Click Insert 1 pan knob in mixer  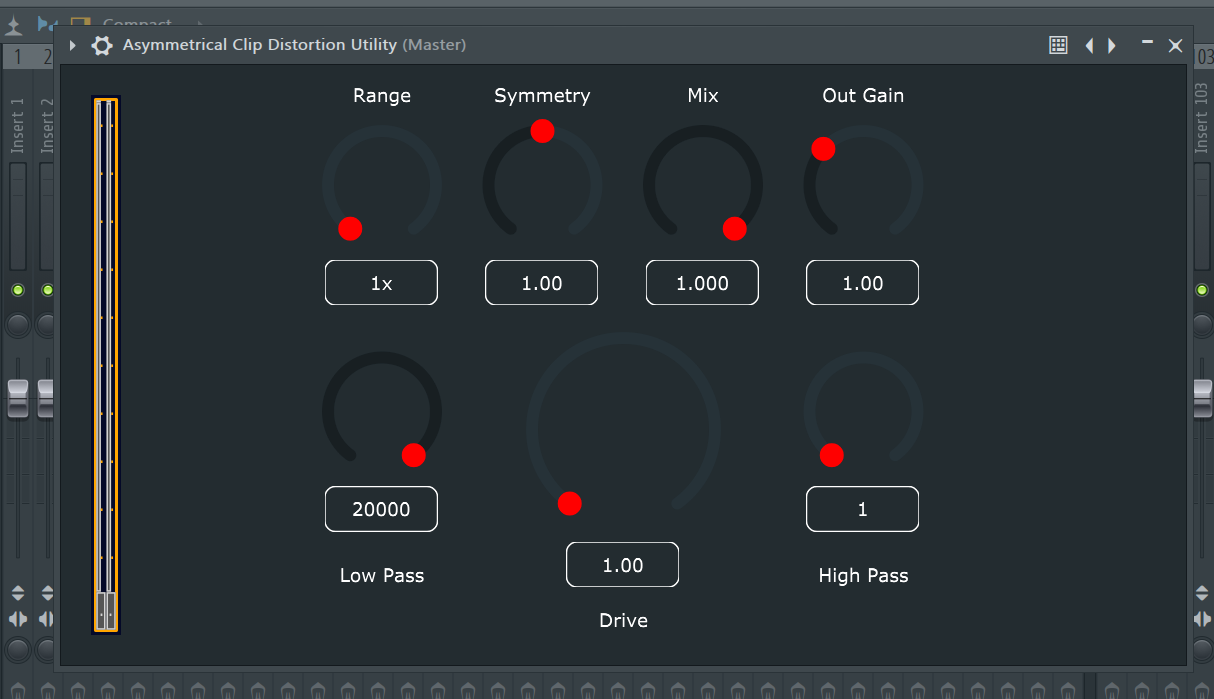18,326
